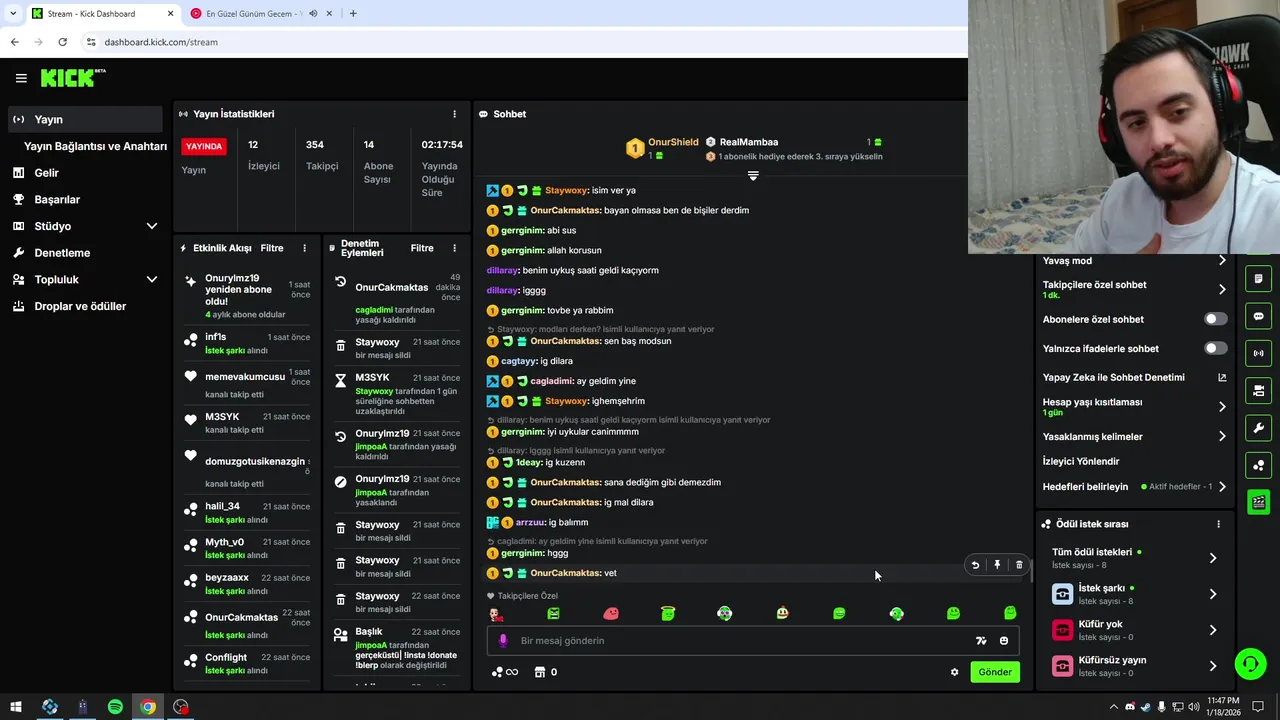
Task: Open the emoji picker in message box
Action: [1004, 641]
